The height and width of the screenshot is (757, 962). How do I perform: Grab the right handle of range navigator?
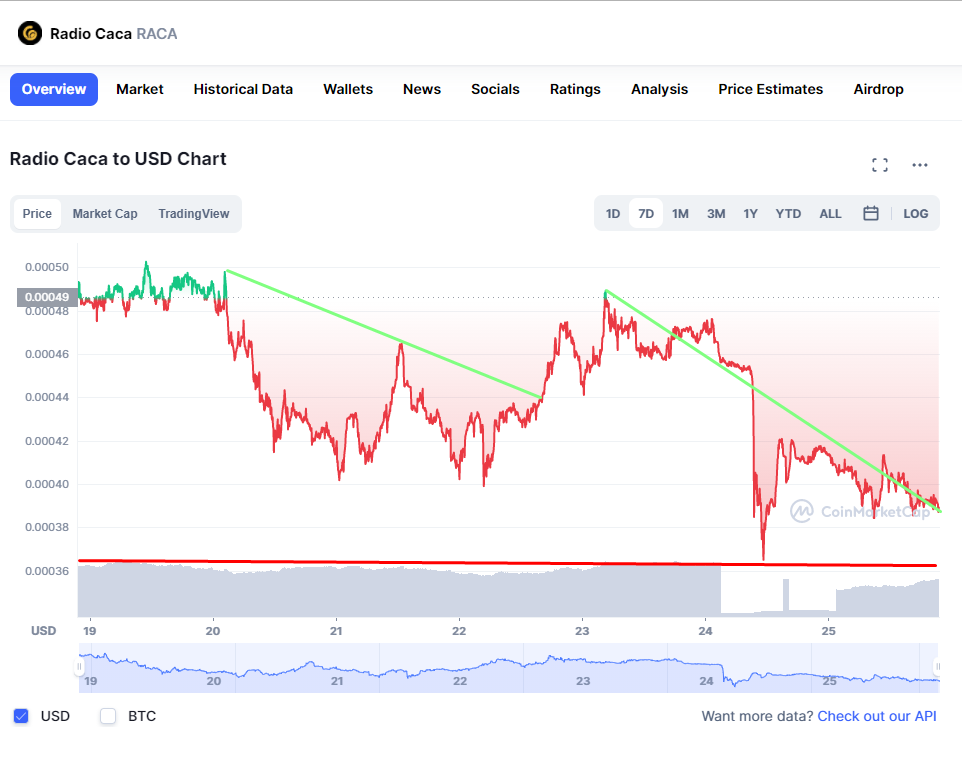(937, 666)
